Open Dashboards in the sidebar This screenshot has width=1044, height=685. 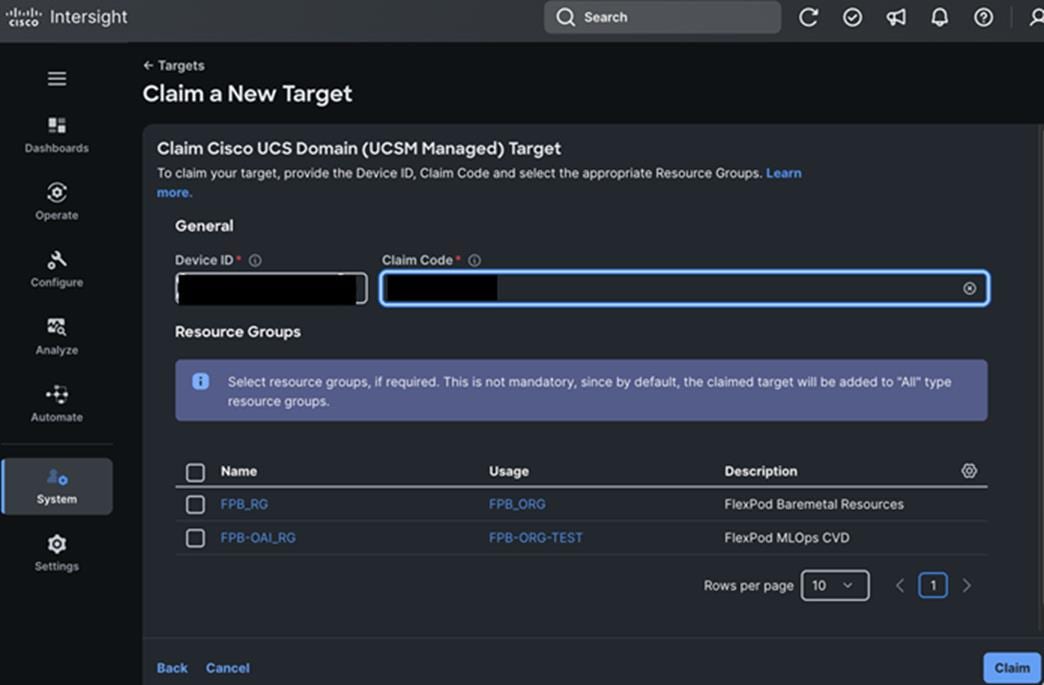[57, 135]
